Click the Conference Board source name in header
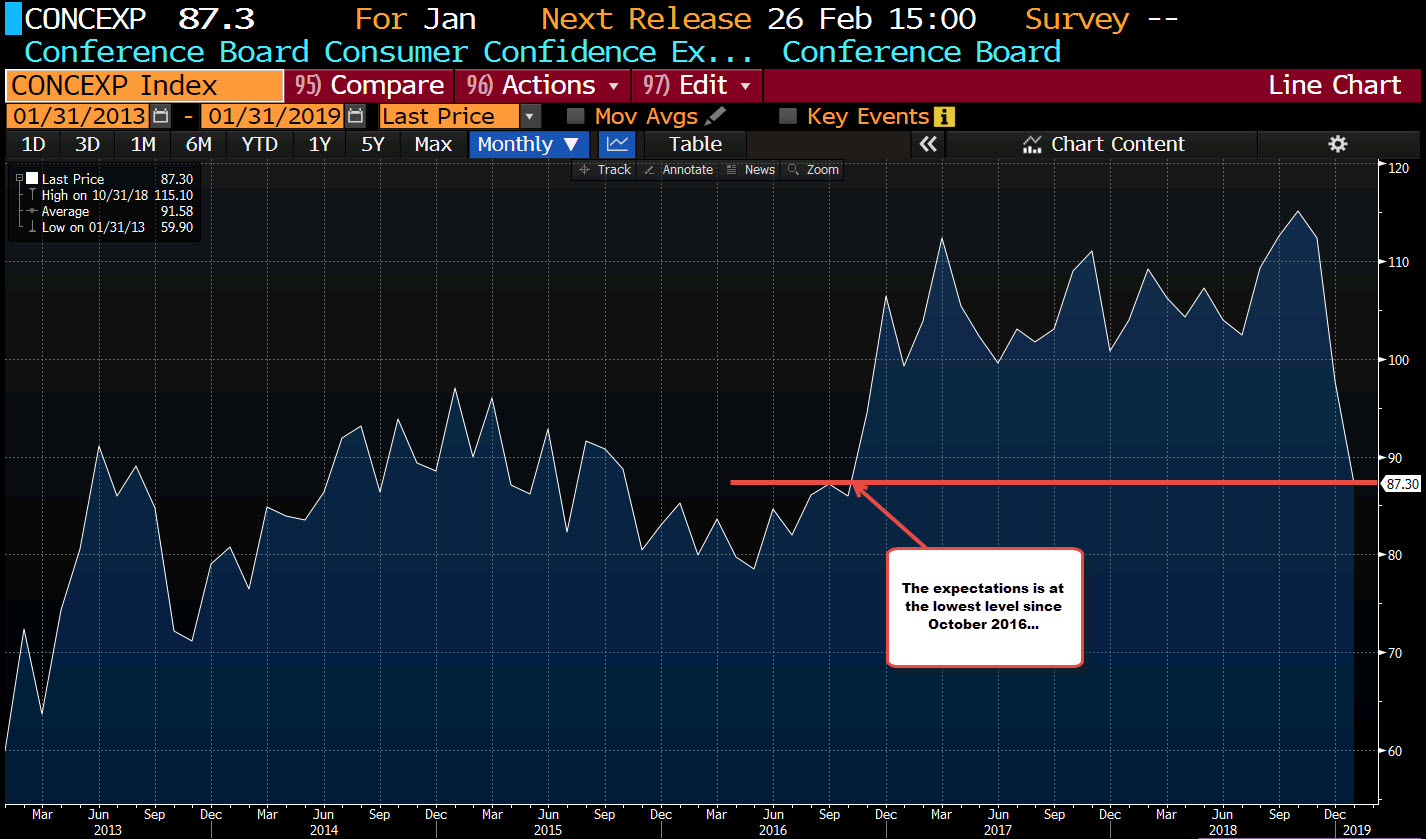The height and width of the screenshot is (839, 1426). pos(921,52)
